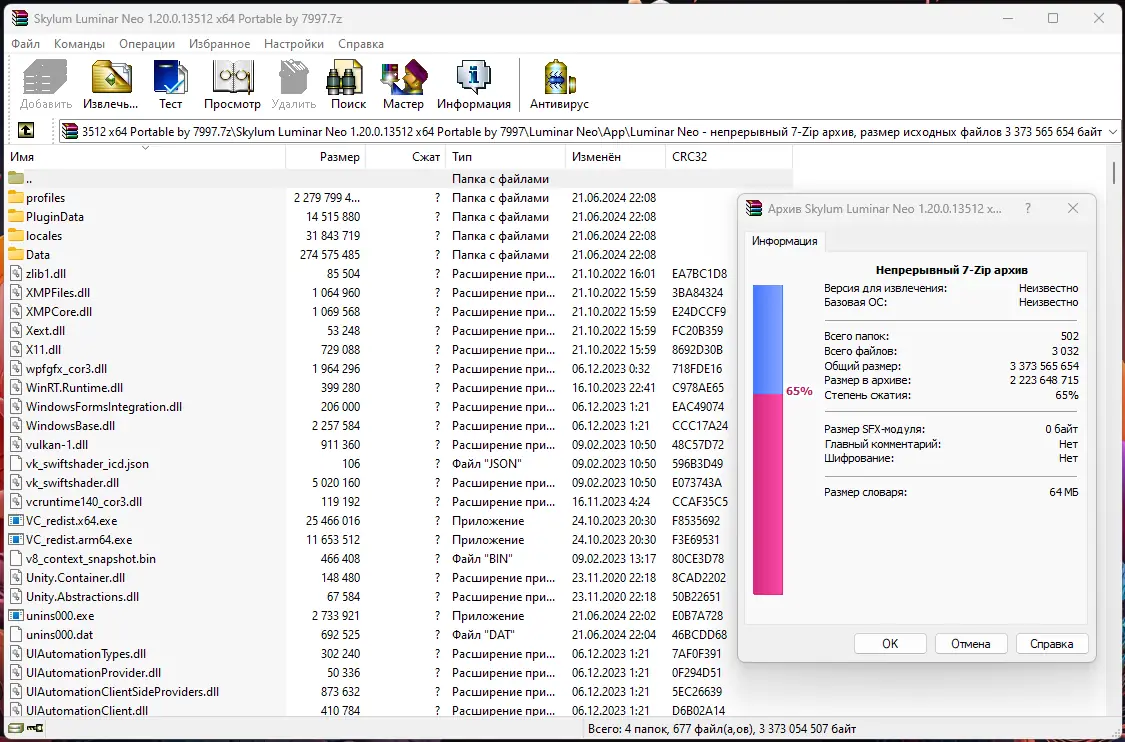Viewport: 1125px width, 742px height.
Task: Select the parent folder '..' row
Action: pyautogui.click(x=399, y=179)
